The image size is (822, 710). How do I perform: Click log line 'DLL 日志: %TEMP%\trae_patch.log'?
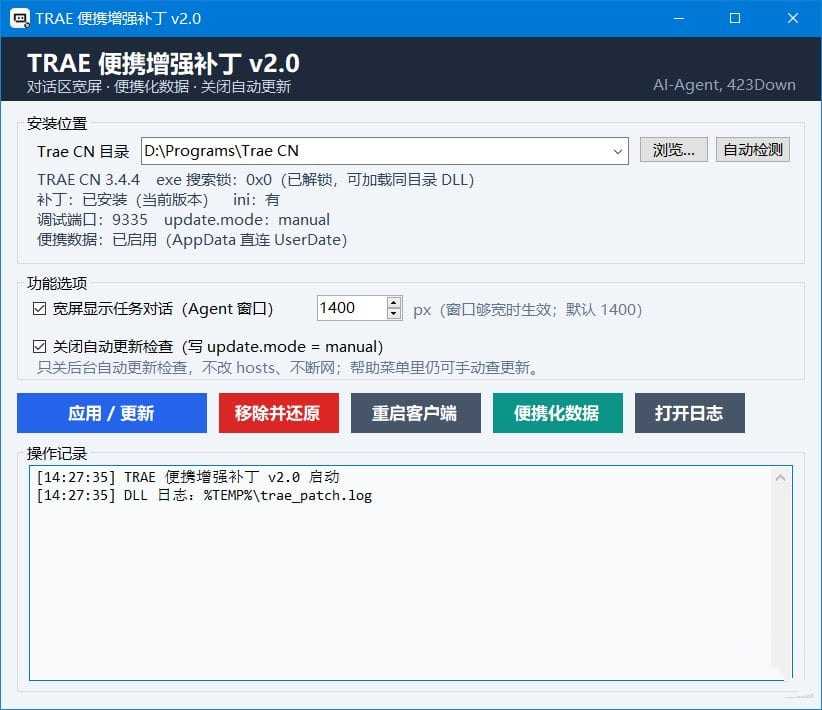(247, 496)
